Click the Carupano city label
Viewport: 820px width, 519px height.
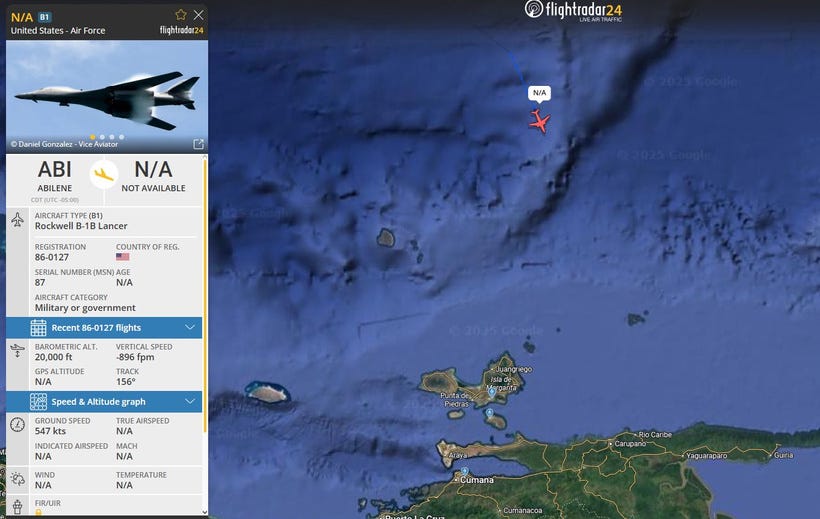630,444
